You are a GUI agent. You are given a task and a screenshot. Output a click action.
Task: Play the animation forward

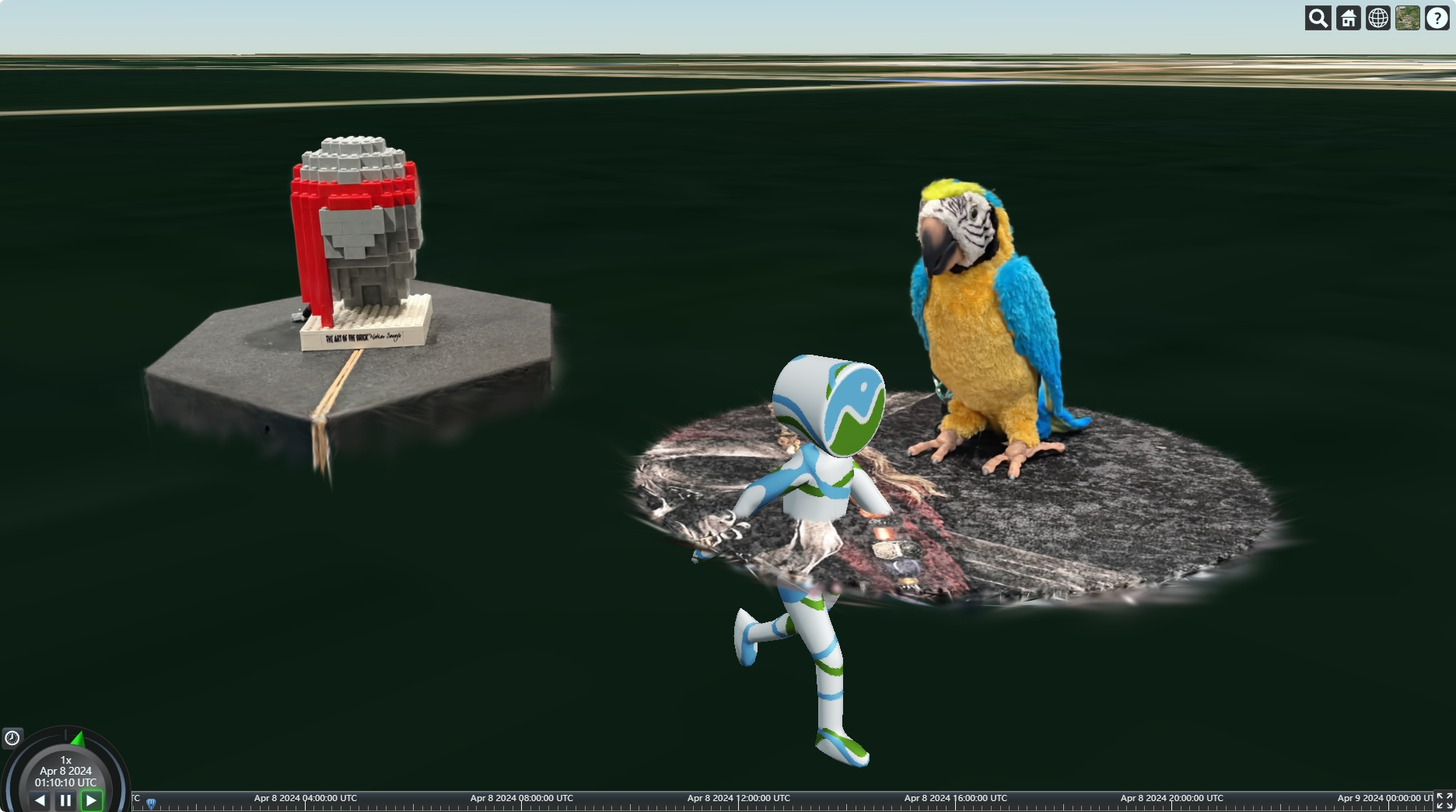91,800
